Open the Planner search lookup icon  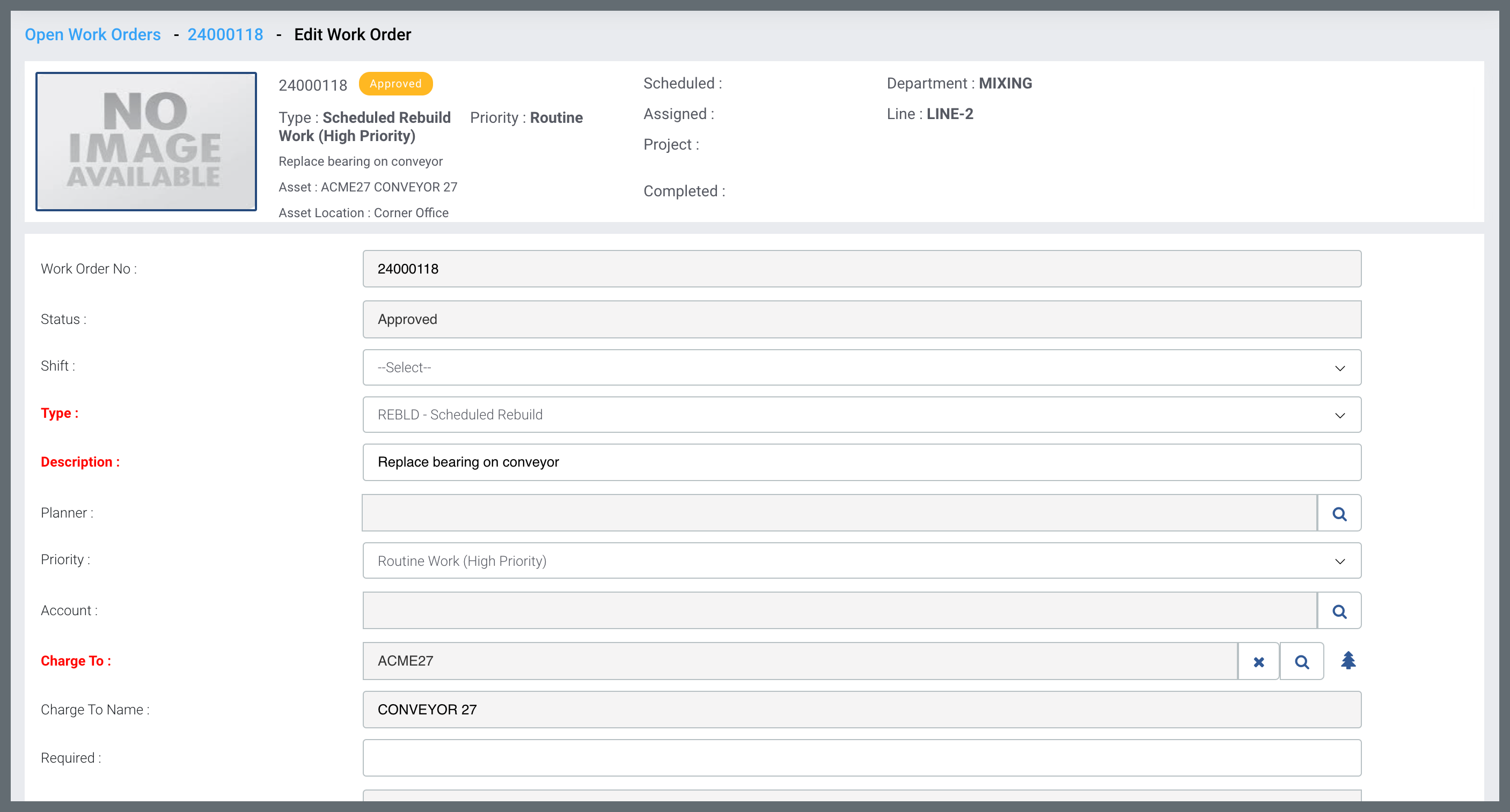click(x=1339, y=513)
